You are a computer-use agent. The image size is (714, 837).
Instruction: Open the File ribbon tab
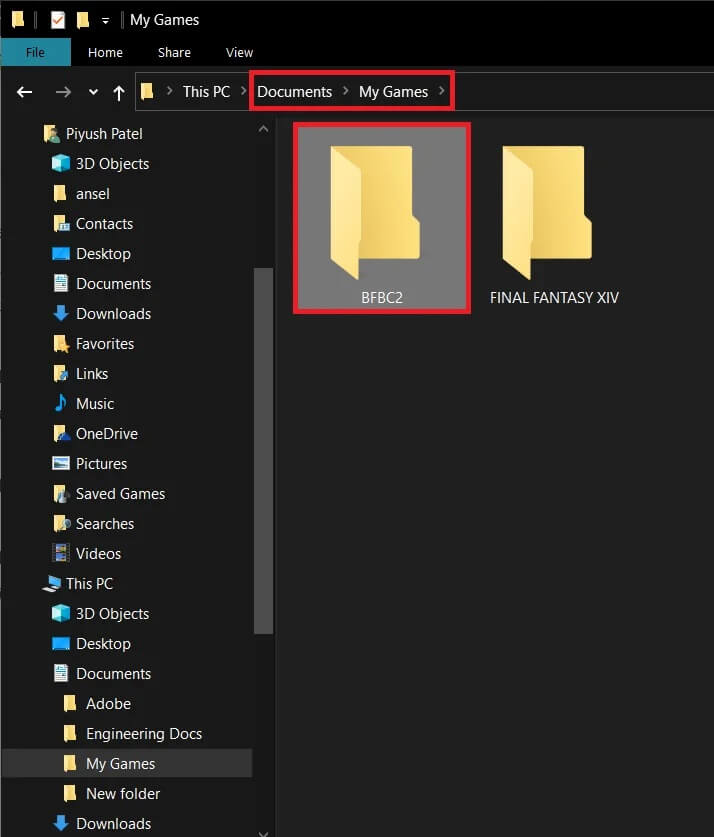coord(35,52)
